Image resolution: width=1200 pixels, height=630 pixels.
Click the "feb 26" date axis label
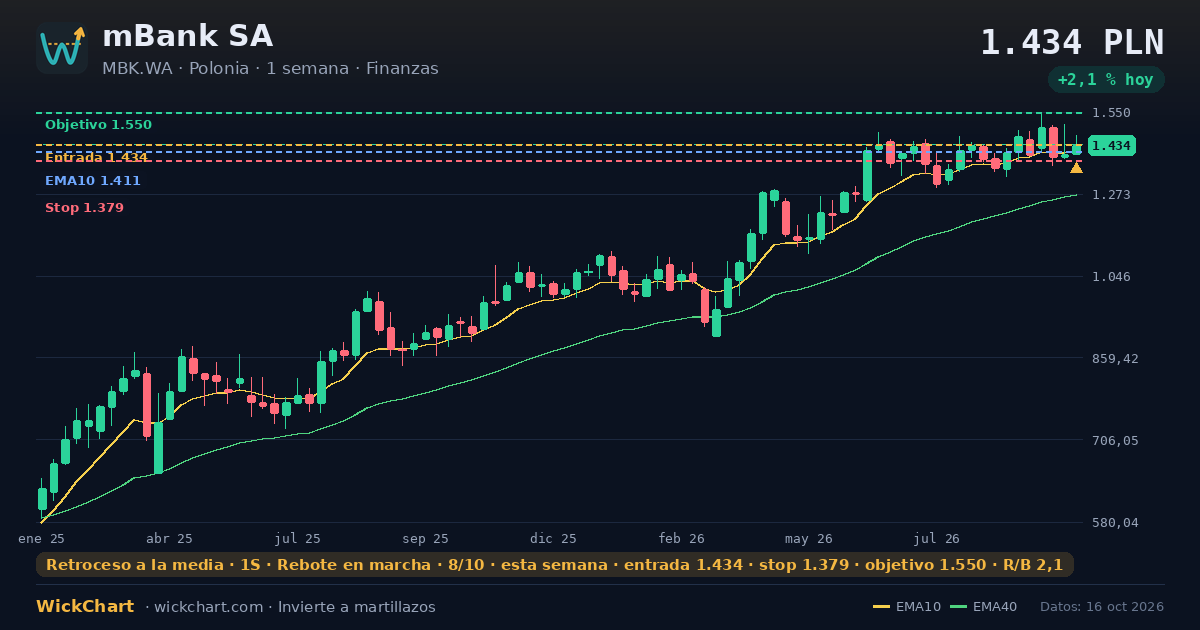click(x=682, y=538)
